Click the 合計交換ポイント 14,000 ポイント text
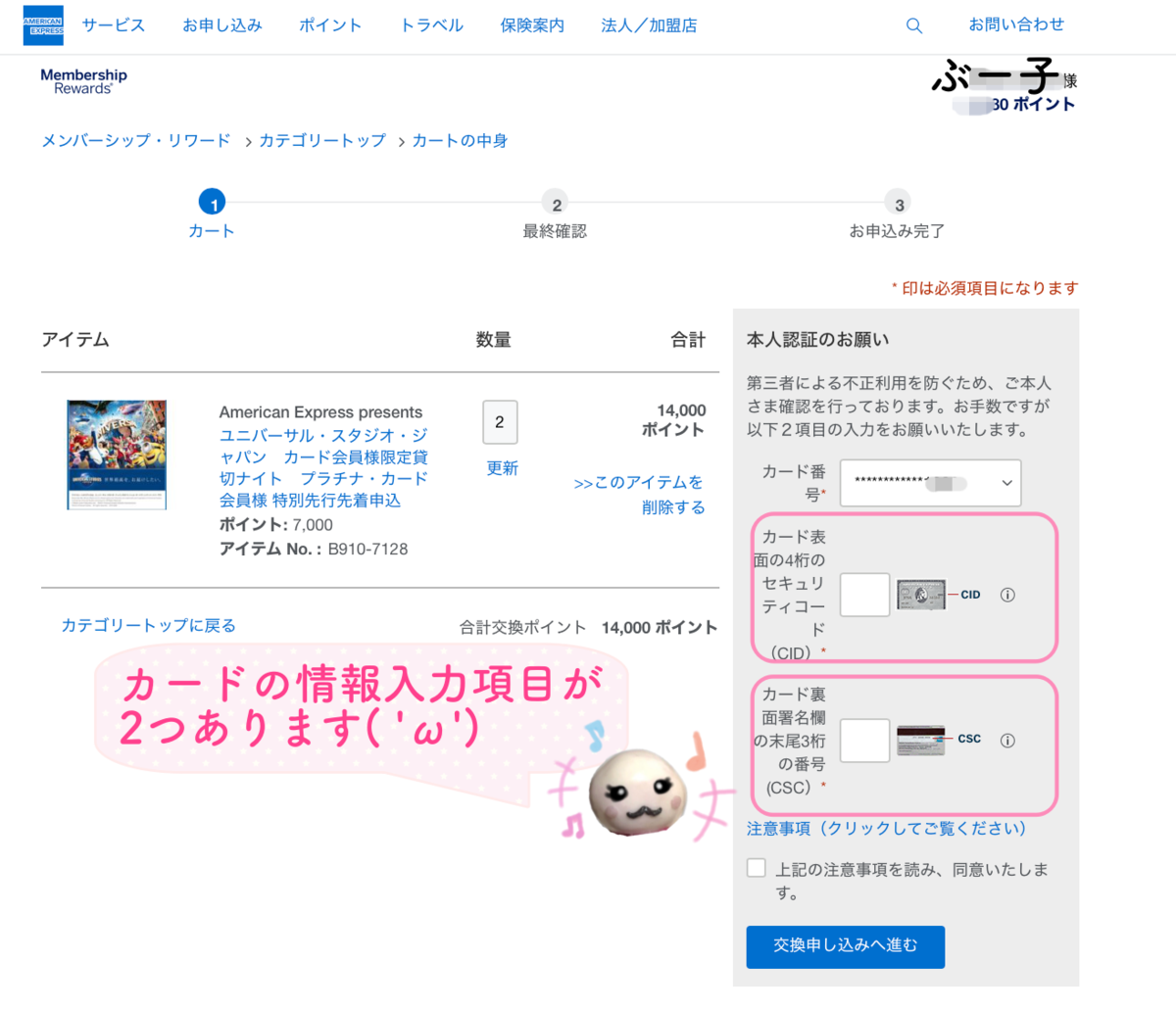1176x1009 pixels. pyautogui.click(x=589, y=627)
